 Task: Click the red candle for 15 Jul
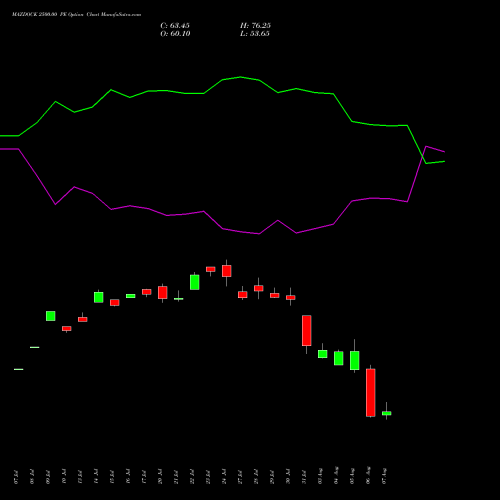[x=115, y=302]
